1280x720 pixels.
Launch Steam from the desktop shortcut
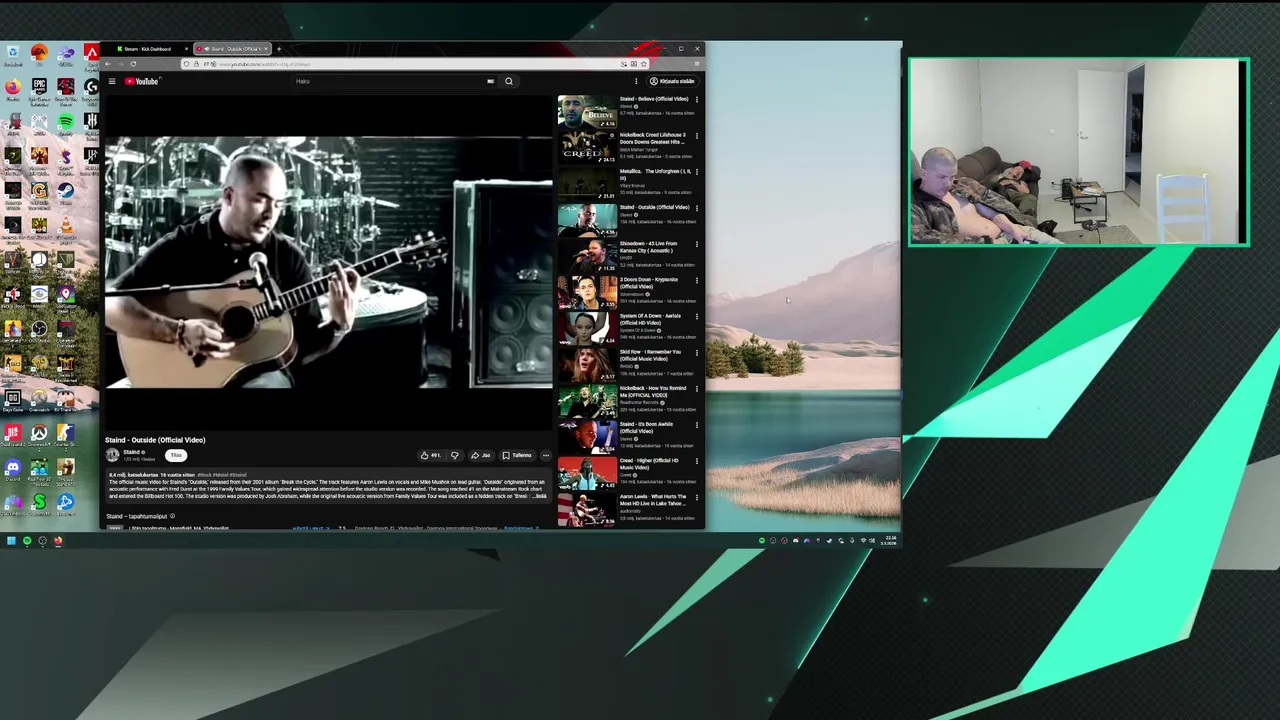click(66, 193)
